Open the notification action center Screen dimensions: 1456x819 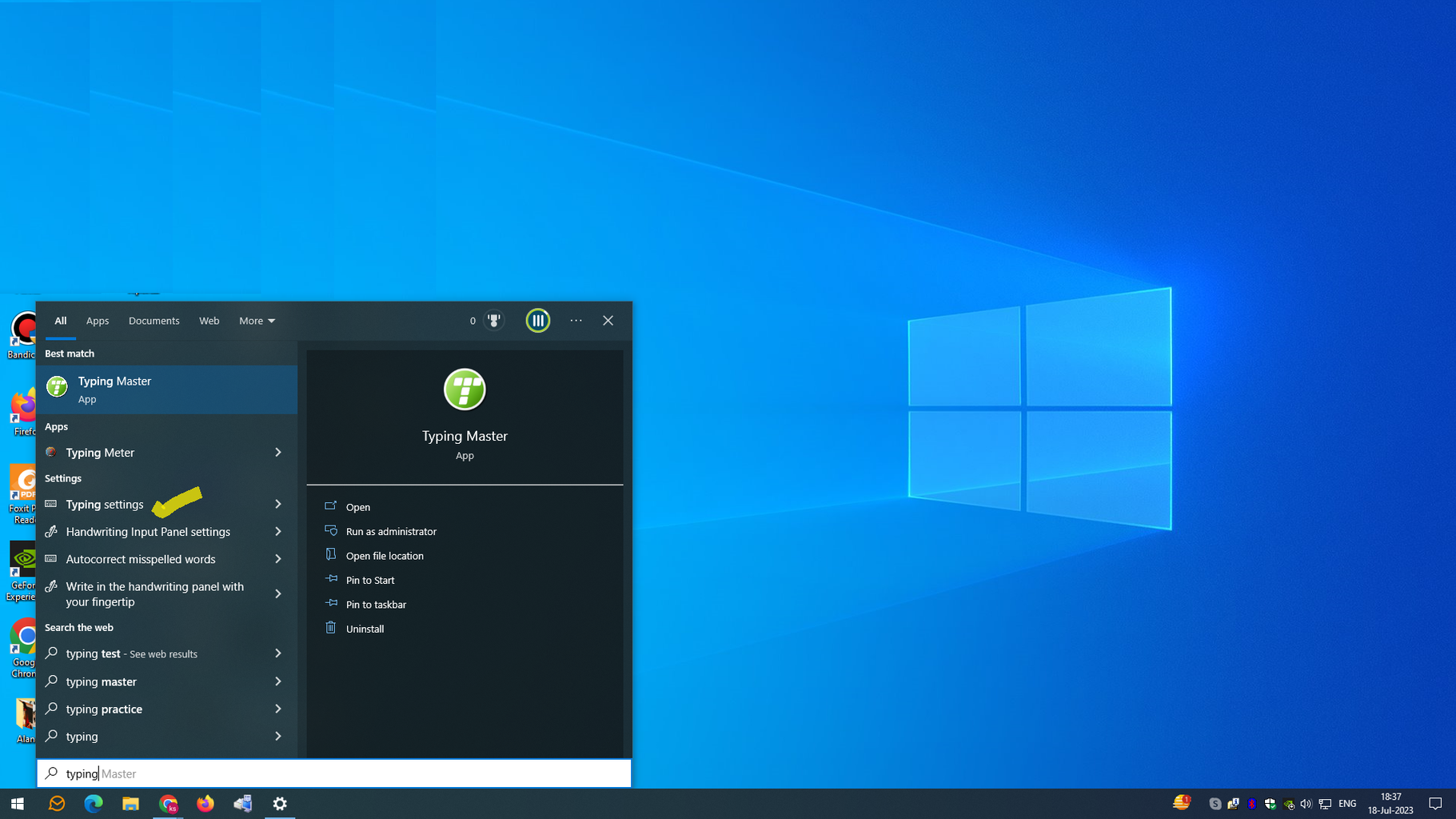pos(1436,804)
